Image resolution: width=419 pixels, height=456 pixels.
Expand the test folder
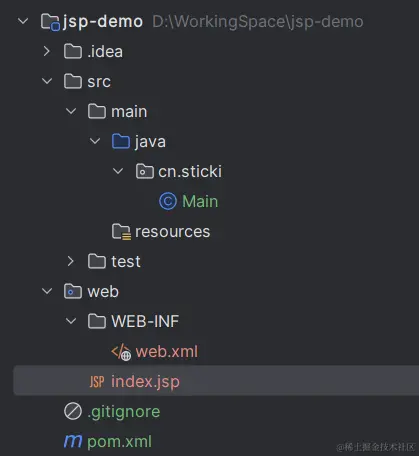click(x=70, y=261)
